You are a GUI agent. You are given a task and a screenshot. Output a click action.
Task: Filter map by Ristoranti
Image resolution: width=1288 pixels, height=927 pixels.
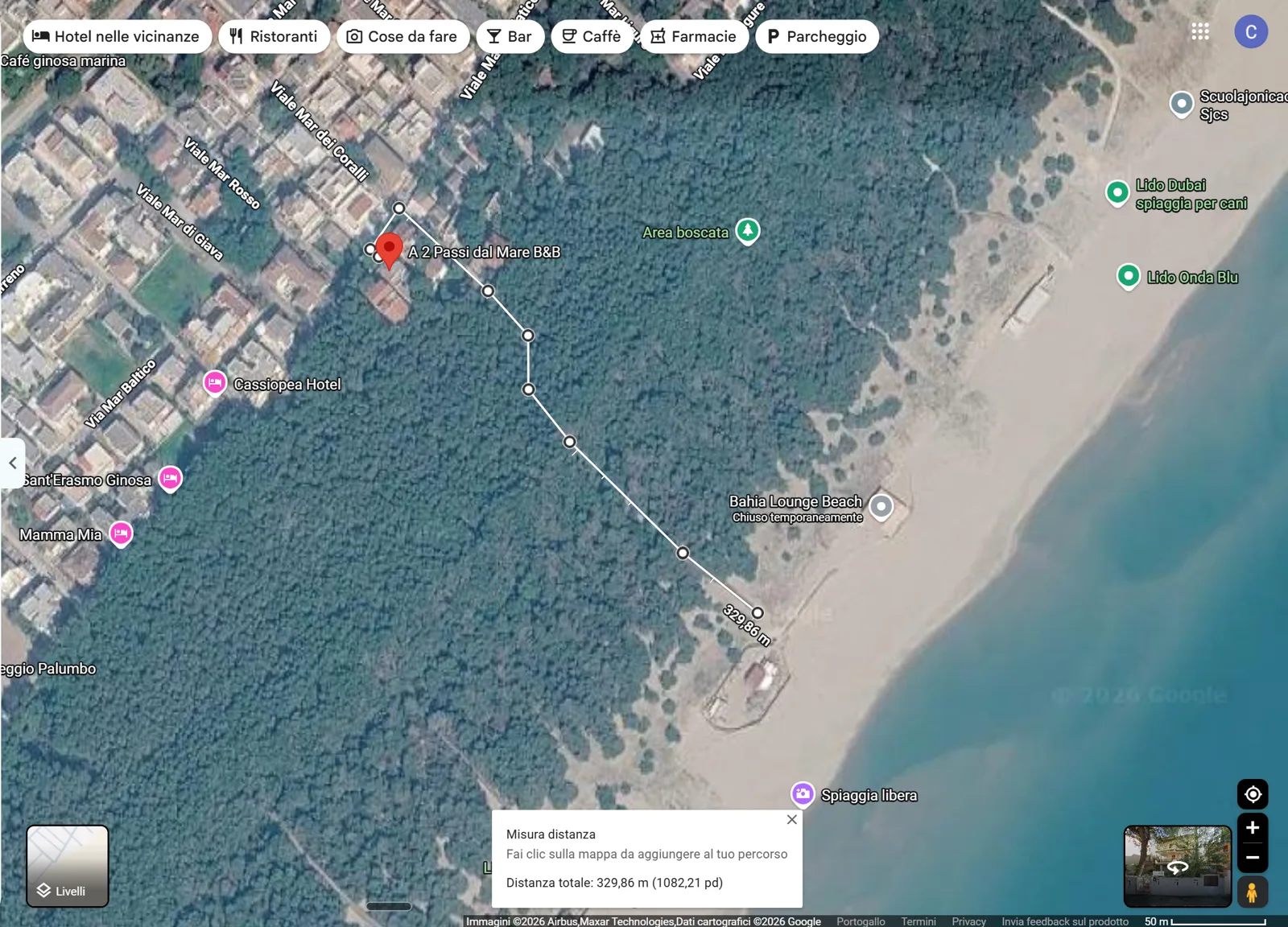[x=274, y=36]
